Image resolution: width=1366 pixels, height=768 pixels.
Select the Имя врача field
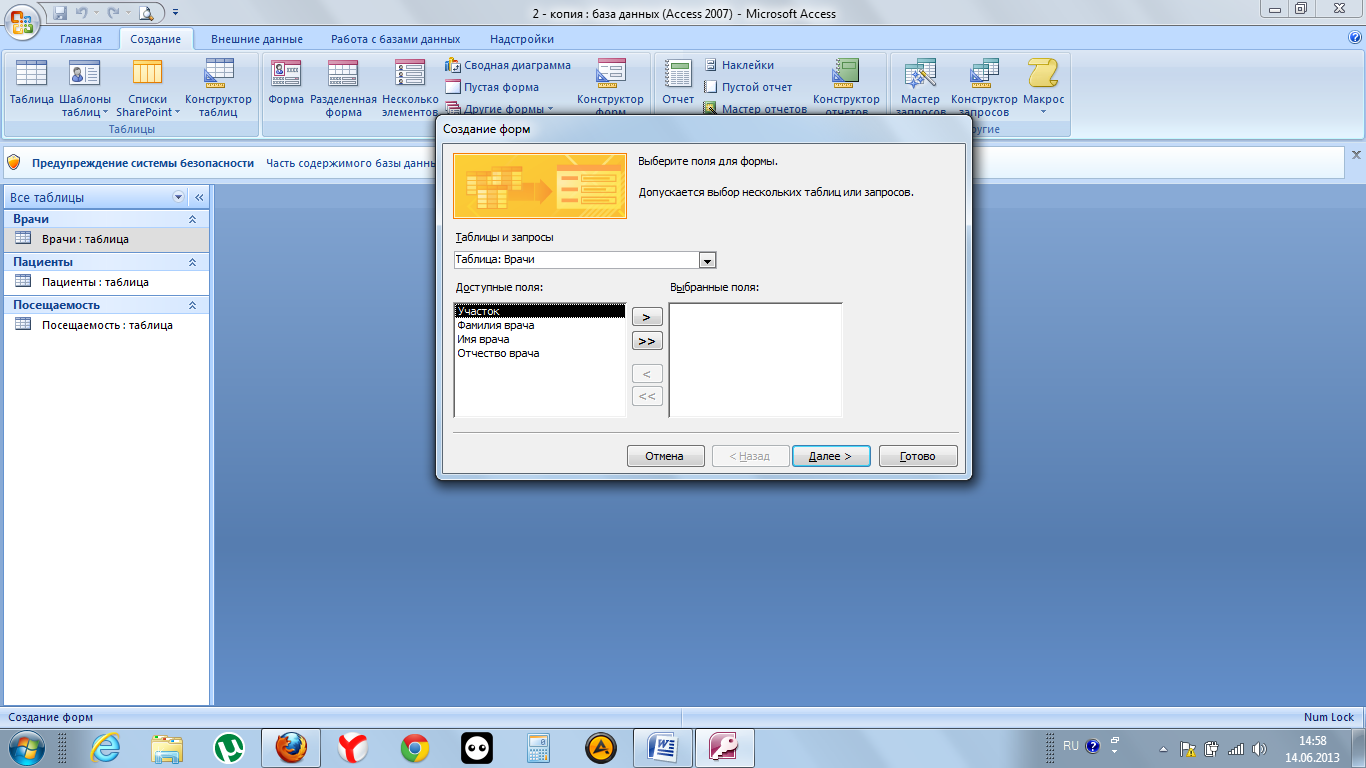pos(540,339)
